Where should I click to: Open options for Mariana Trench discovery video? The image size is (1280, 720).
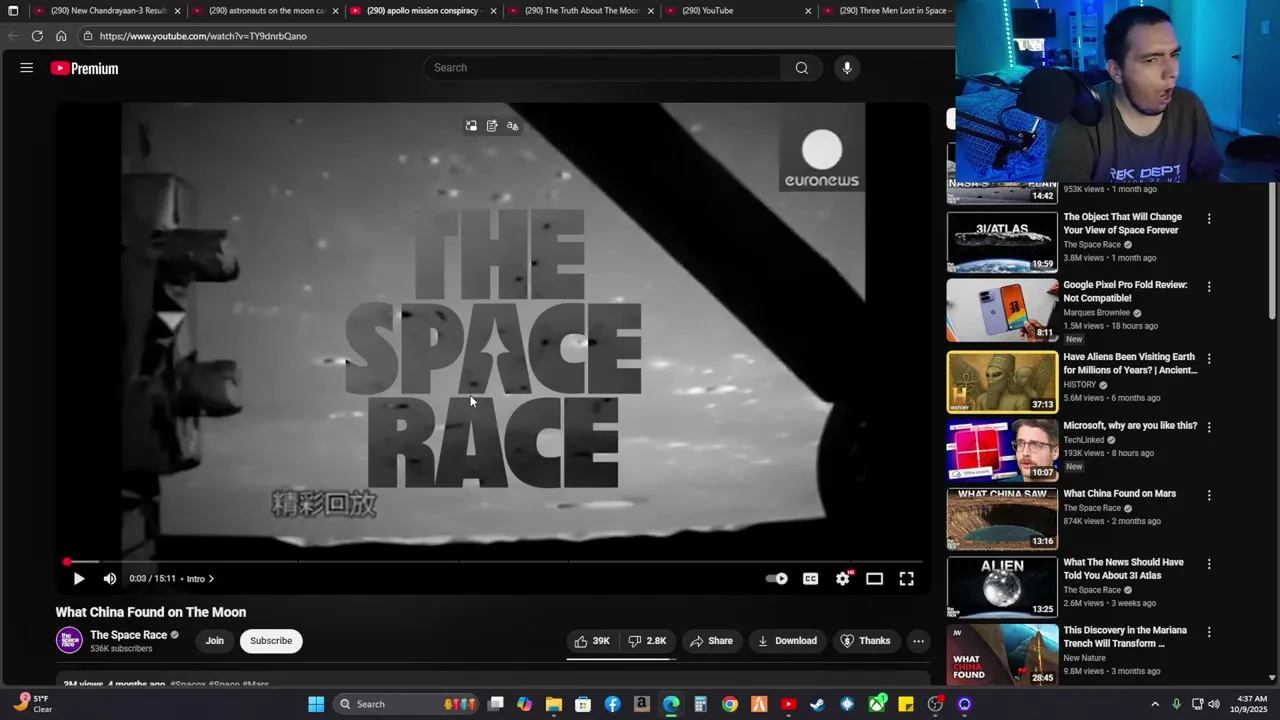[1209, 633]
